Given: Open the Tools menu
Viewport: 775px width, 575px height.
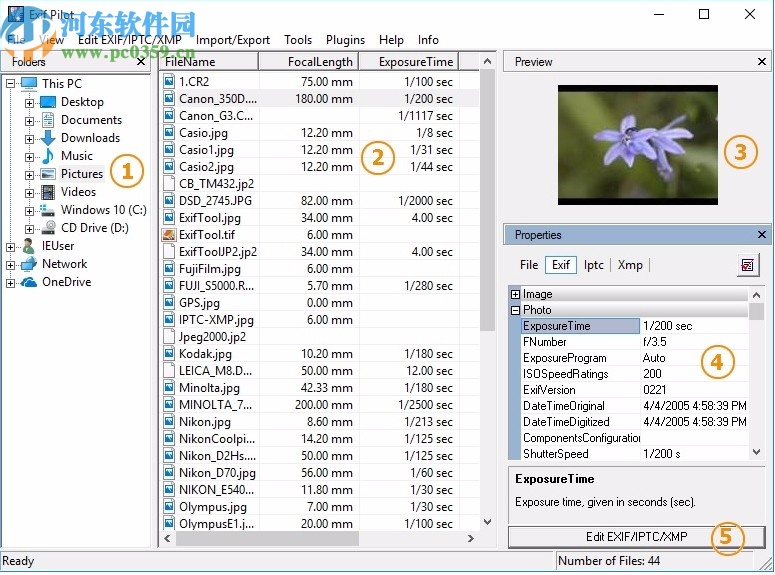Looking at the screenshot, I should click(x=298, y=40).
